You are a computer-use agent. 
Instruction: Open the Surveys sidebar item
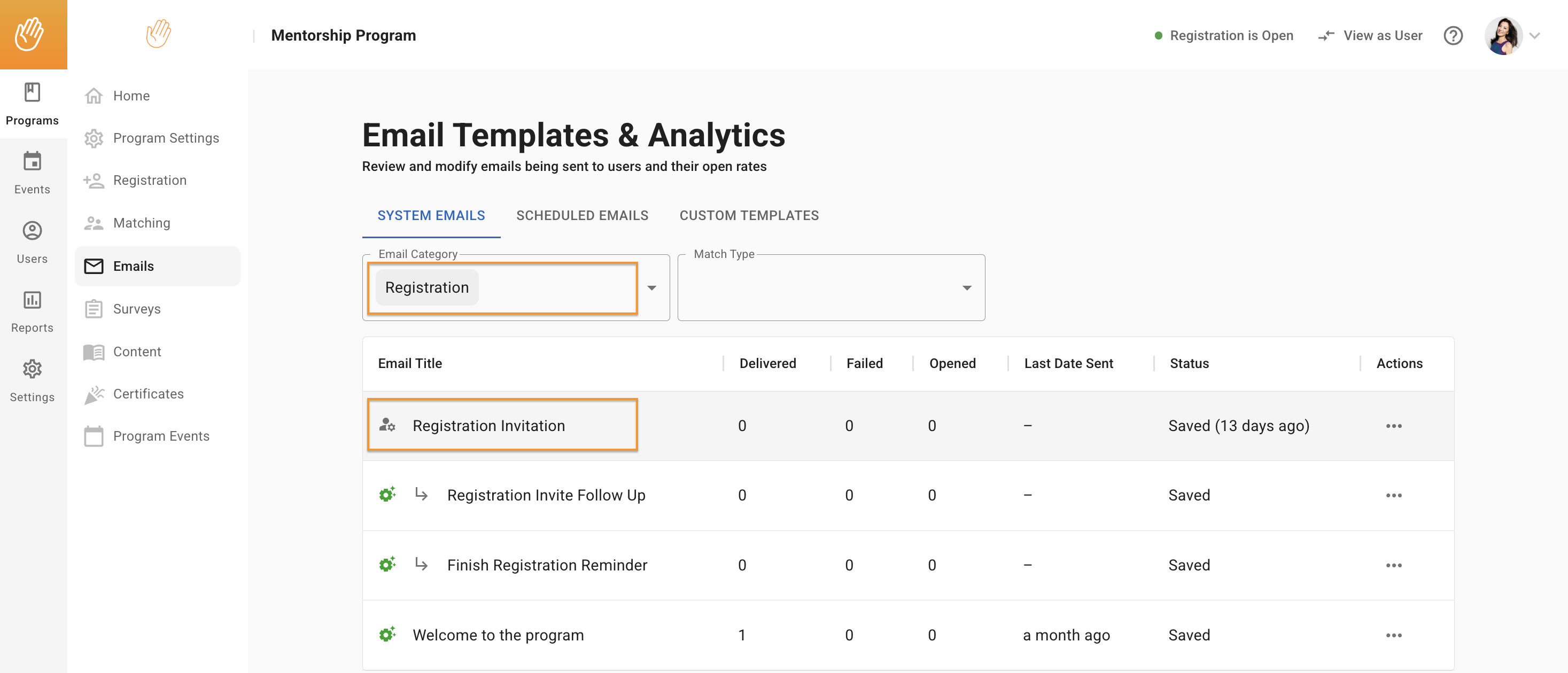(137, 309)
